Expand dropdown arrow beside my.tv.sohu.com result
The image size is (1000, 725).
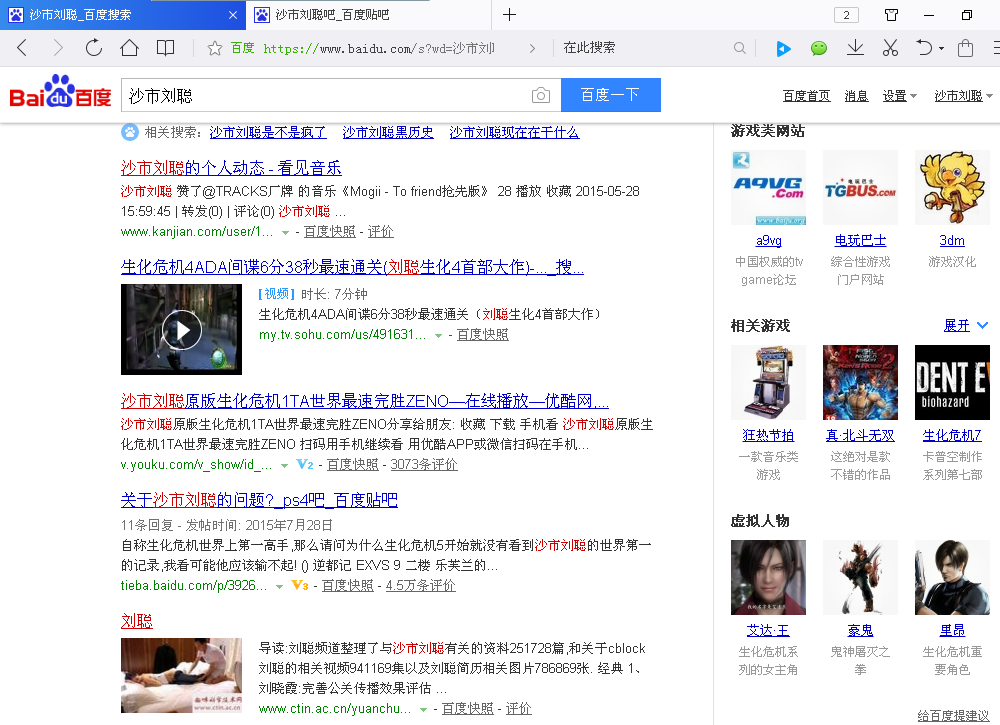[x=438, y=335]
